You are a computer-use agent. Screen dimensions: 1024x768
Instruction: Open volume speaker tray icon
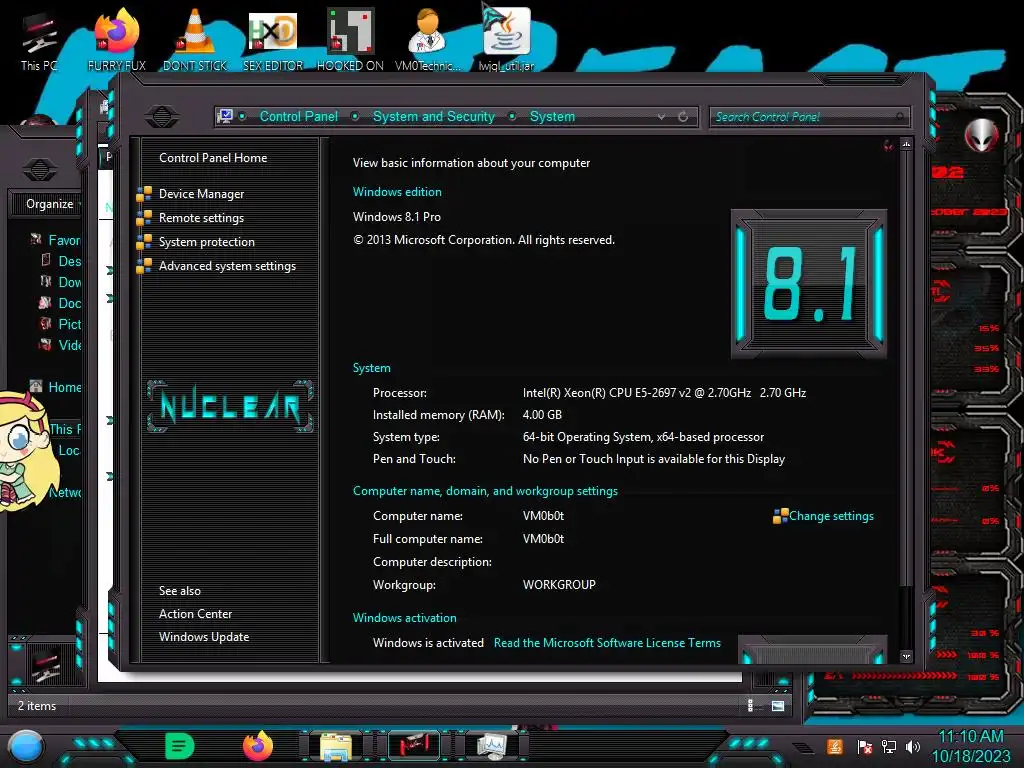913,746
